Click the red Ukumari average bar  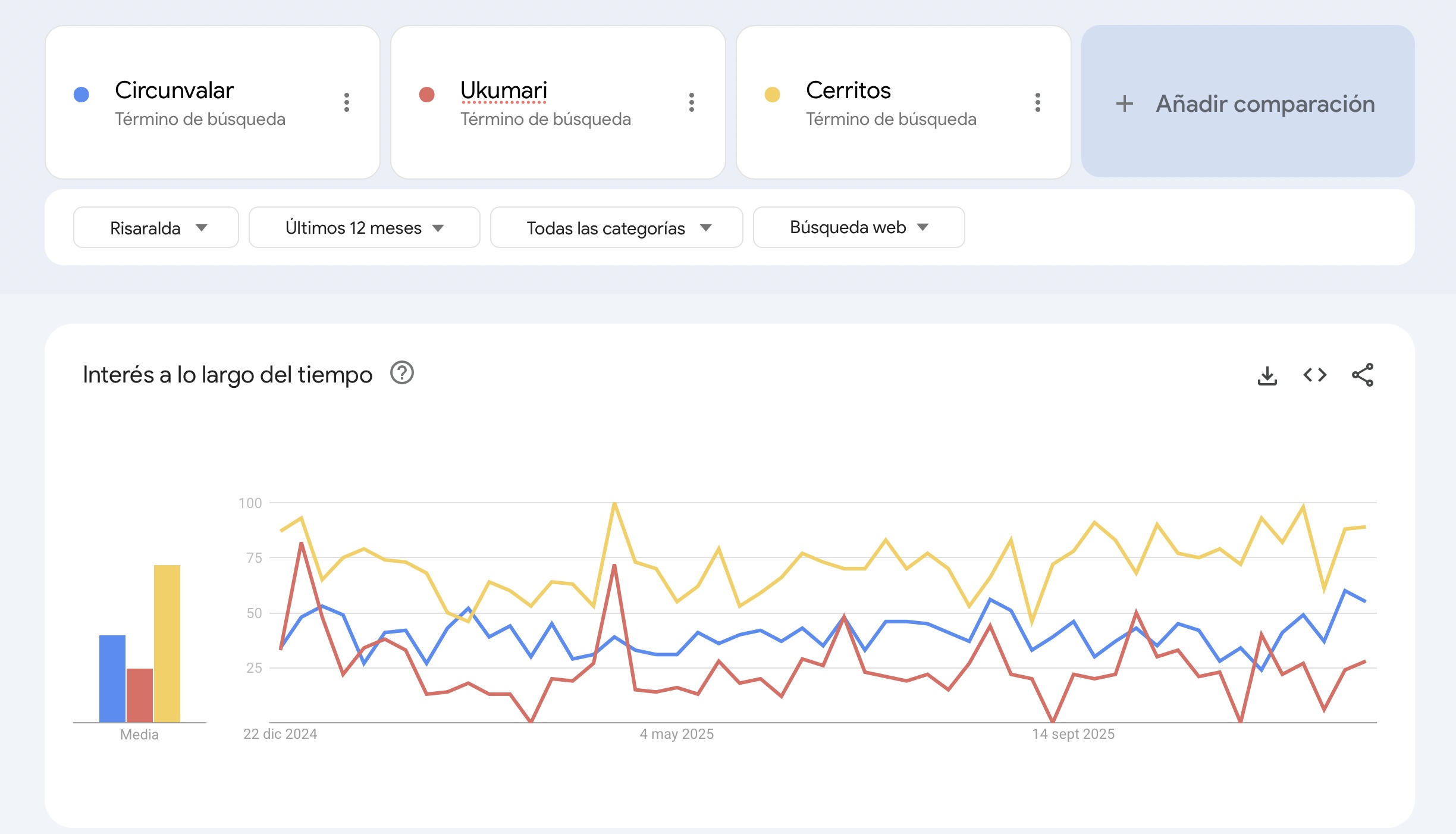pyautogui.click(x=140, y=695)
